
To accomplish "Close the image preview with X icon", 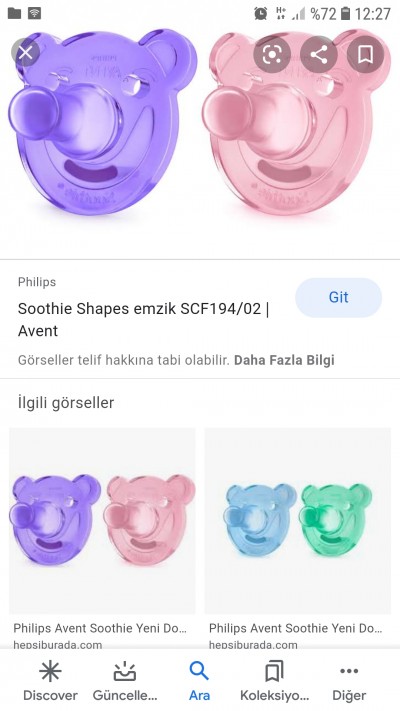I will [x=26, y=53].
